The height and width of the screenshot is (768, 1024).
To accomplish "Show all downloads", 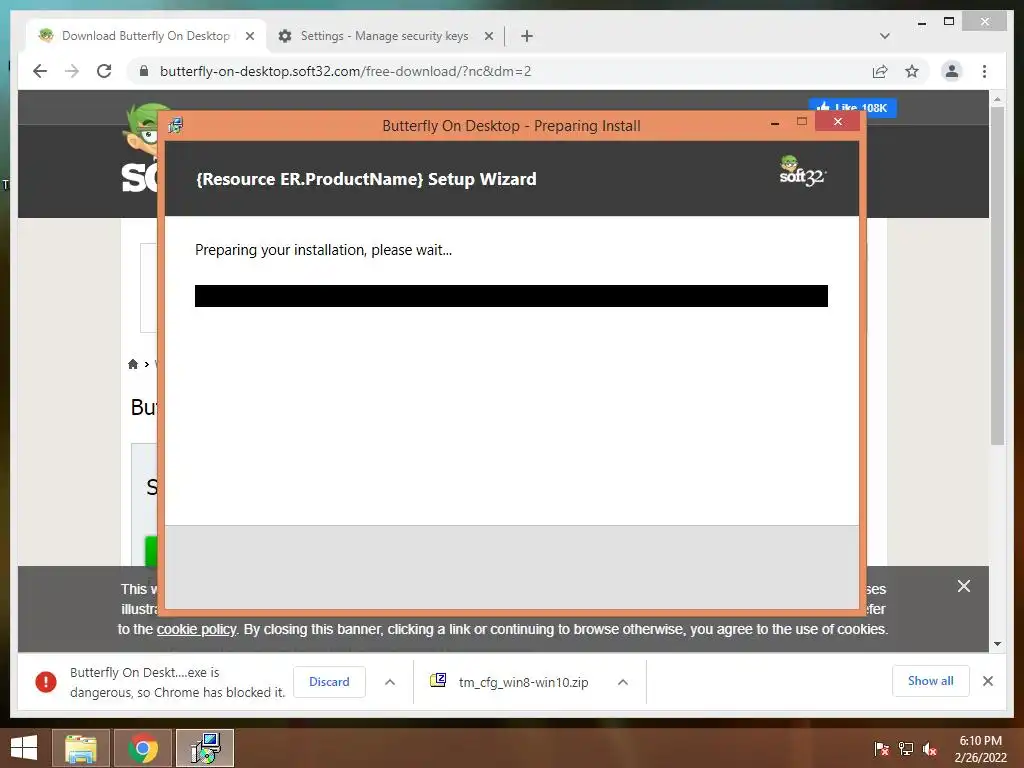I will point(931,681).
